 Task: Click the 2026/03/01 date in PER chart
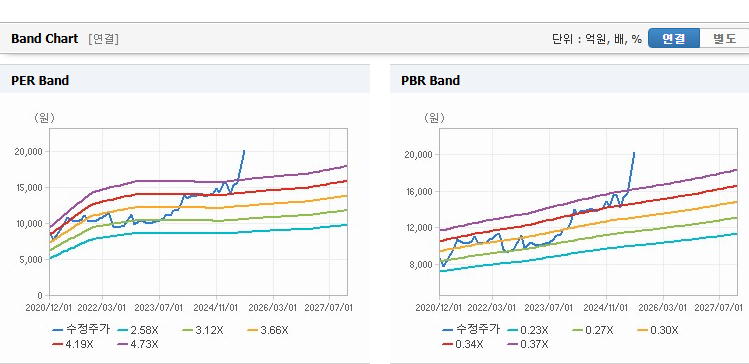click(273, 308)
